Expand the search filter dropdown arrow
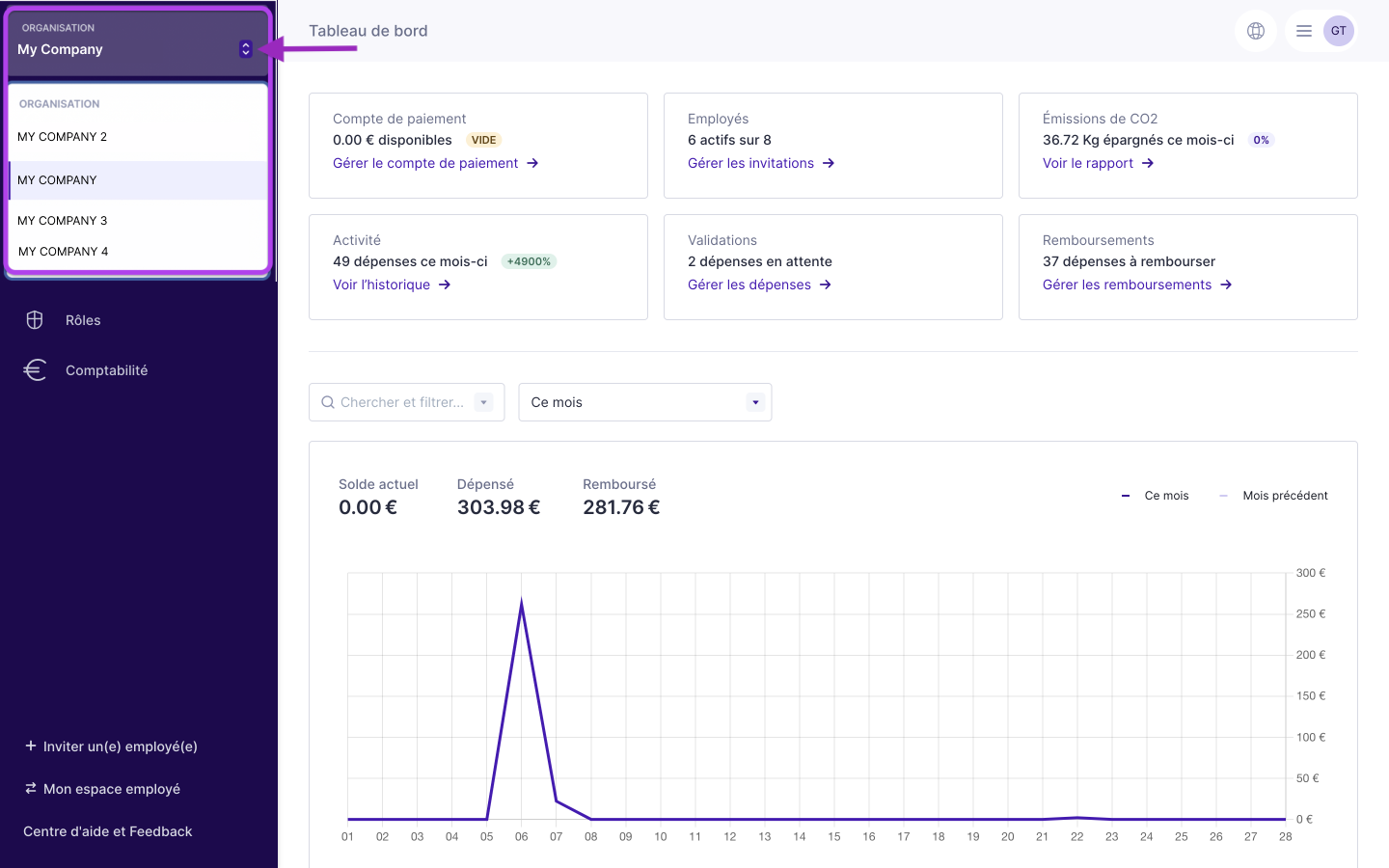The width and height of the screenshot is (1389, 868). 484,402
